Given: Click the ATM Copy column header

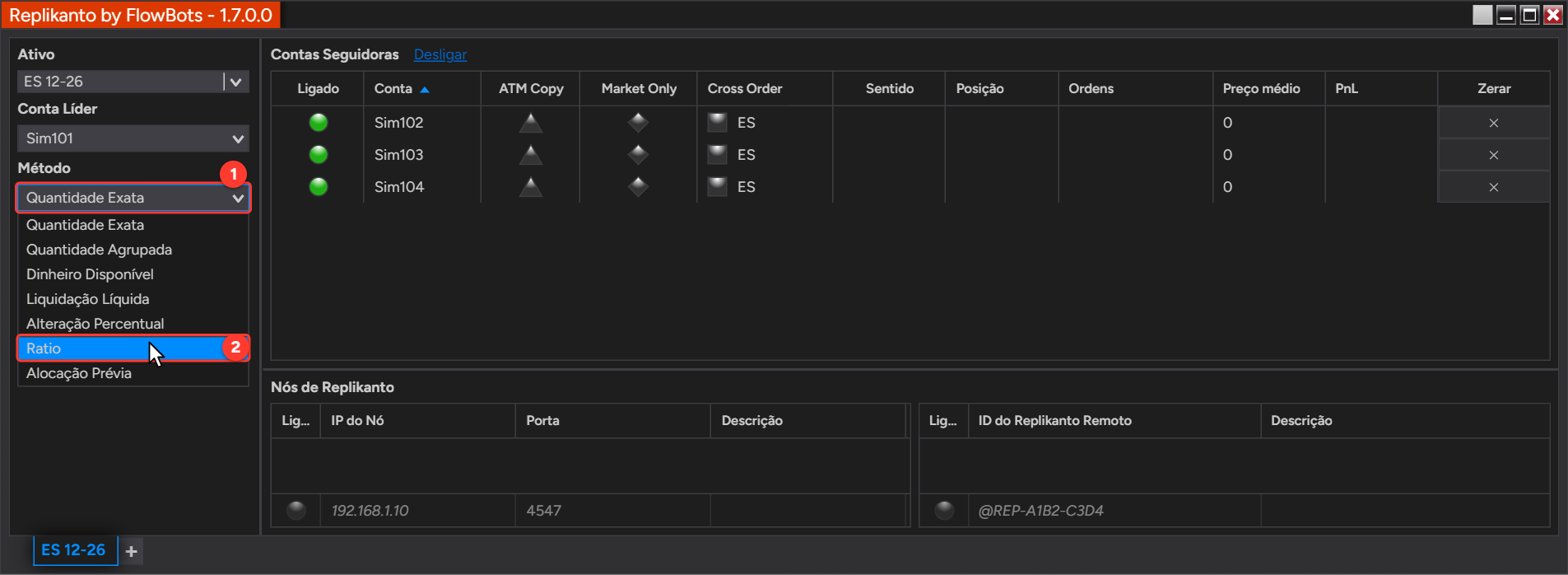Looking at the screenshot, I should coord(531,89).
